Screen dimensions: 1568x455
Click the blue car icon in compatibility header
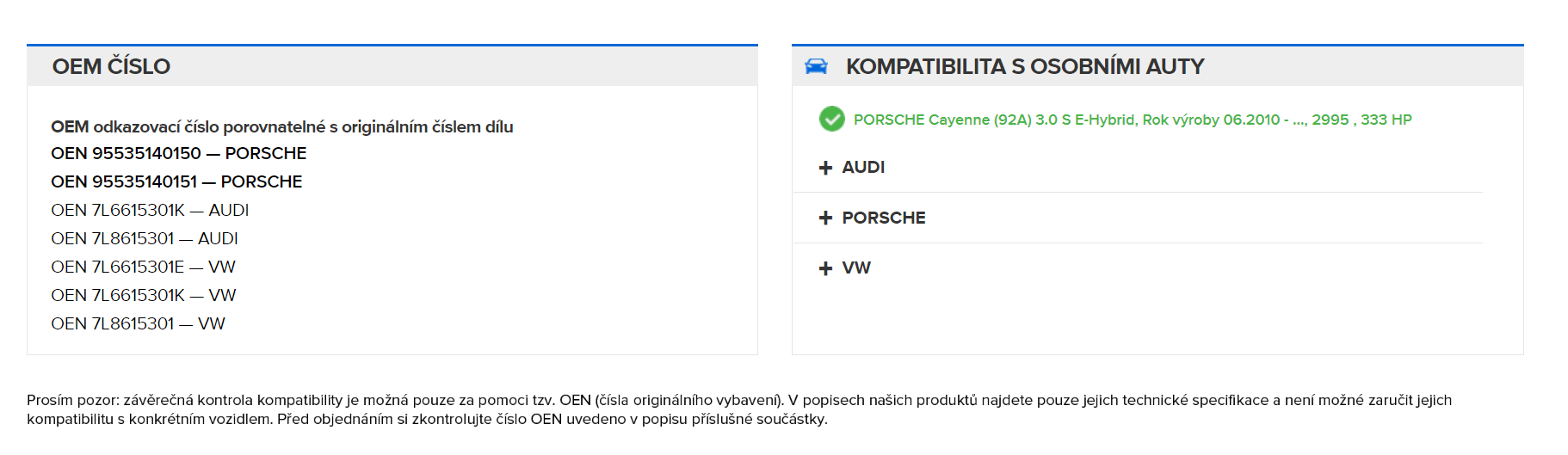(816, 66)
